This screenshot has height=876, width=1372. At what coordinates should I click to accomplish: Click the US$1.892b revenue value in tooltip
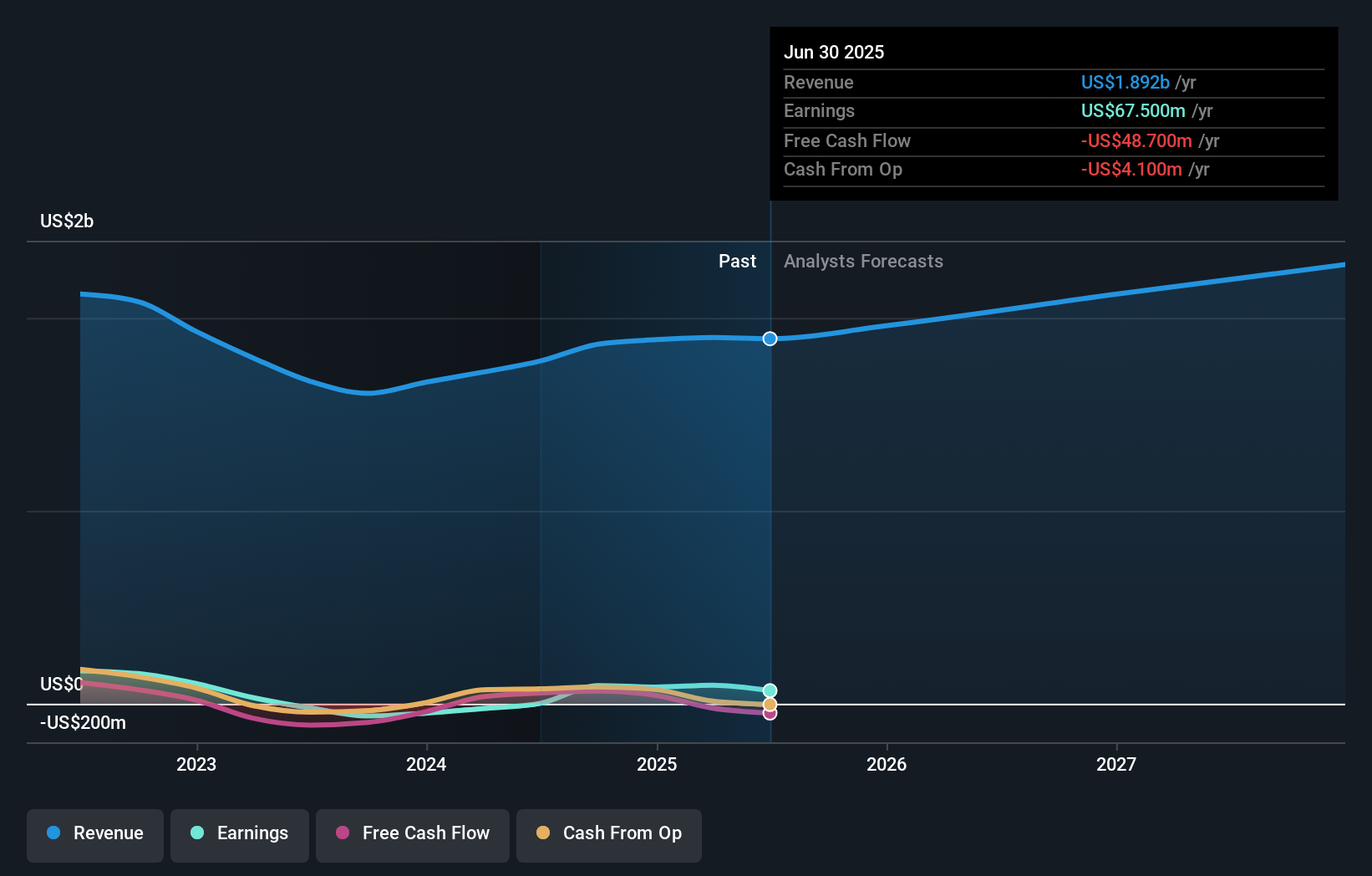(1125, 82)
